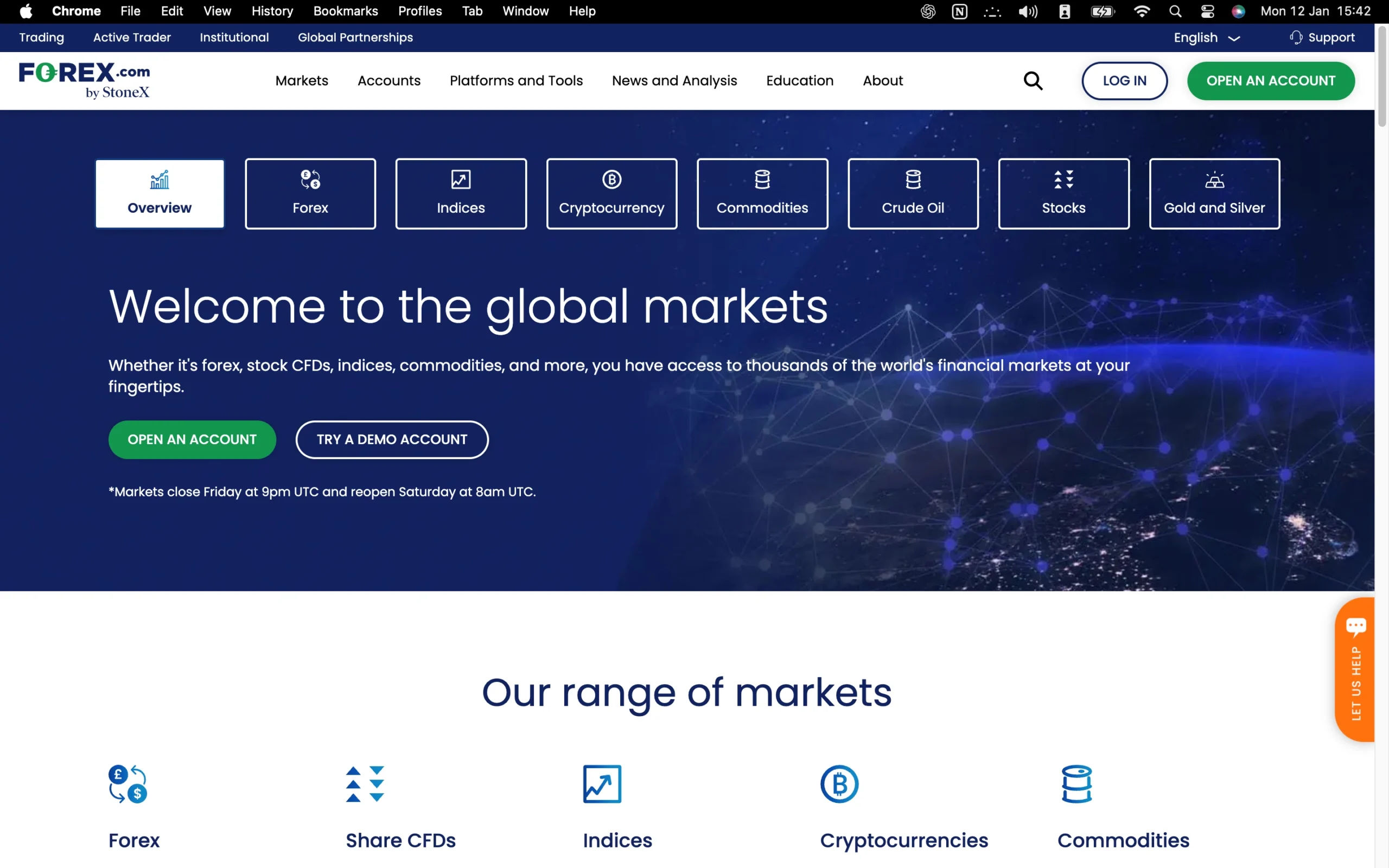
Task: Click the Forex.com by StoneX logo
Action: 85,80
